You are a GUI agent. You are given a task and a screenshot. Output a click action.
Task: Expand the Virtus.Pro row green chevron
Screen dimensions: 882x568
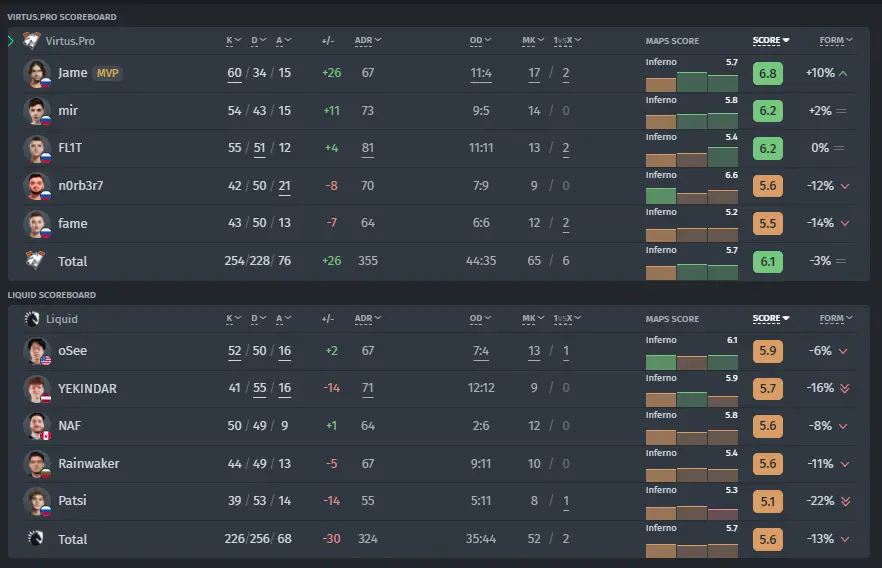point(11,40)
